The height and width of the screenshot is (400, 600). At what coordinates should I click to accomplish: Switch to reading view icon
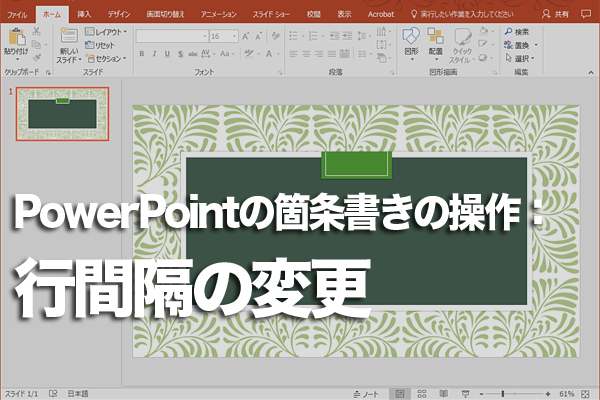click(x=443, y=394)
